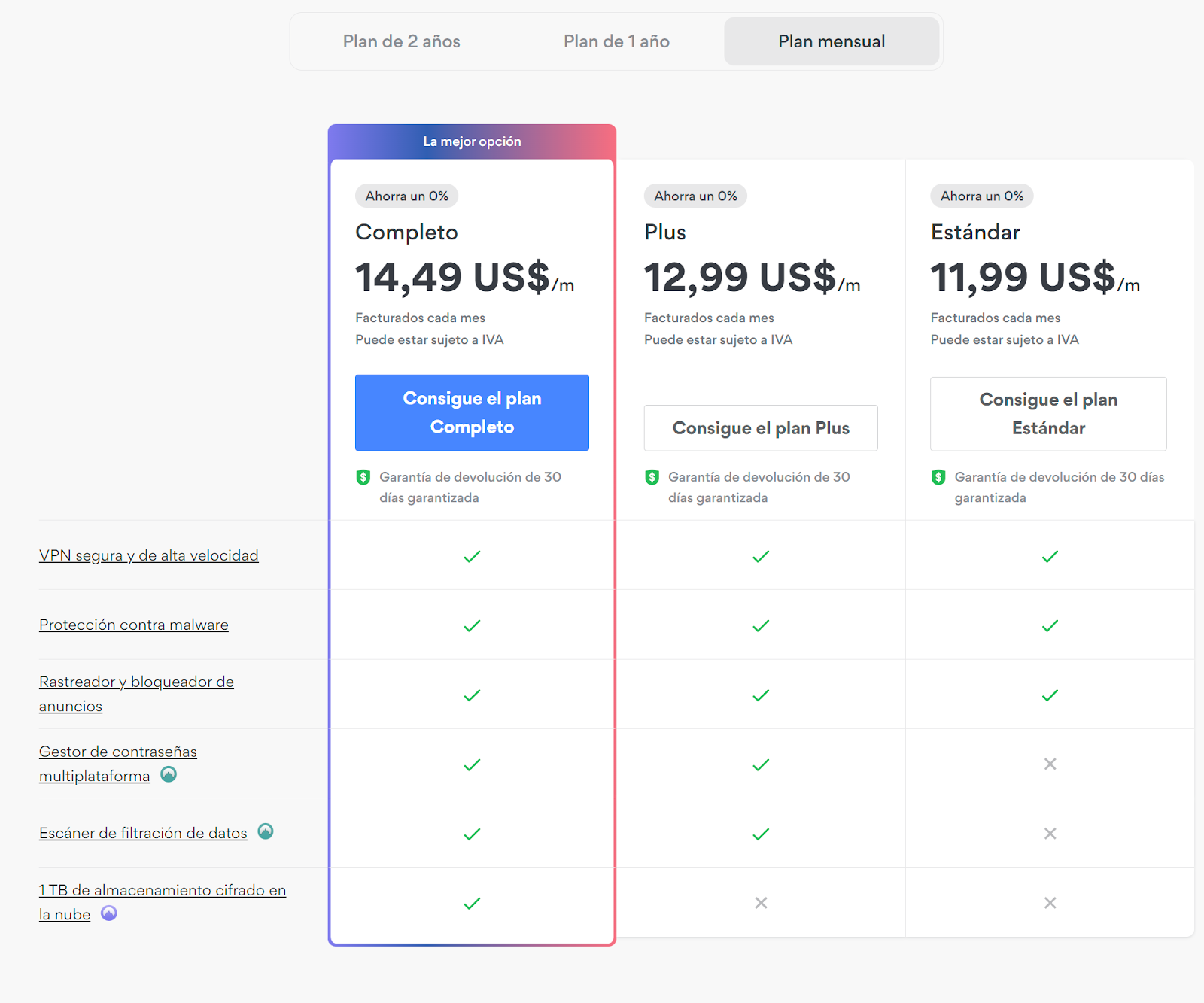Click green guarantee shield icon under Completo plan
The width and height of the screenshot is (1204, 1003).
click(x=363, y=477)
